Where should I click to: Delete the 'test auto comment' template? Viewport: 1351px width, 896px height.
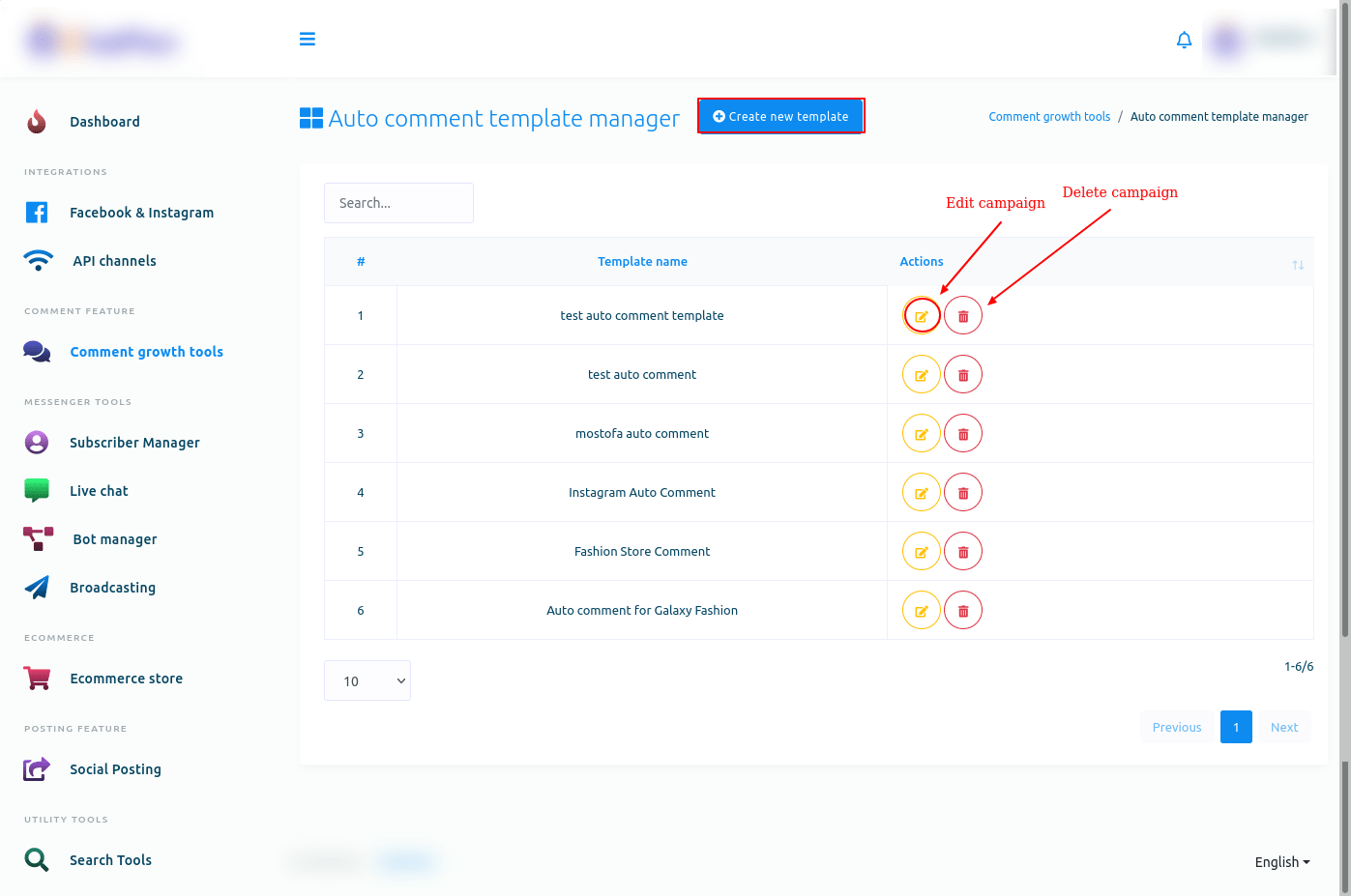[963, 375]
